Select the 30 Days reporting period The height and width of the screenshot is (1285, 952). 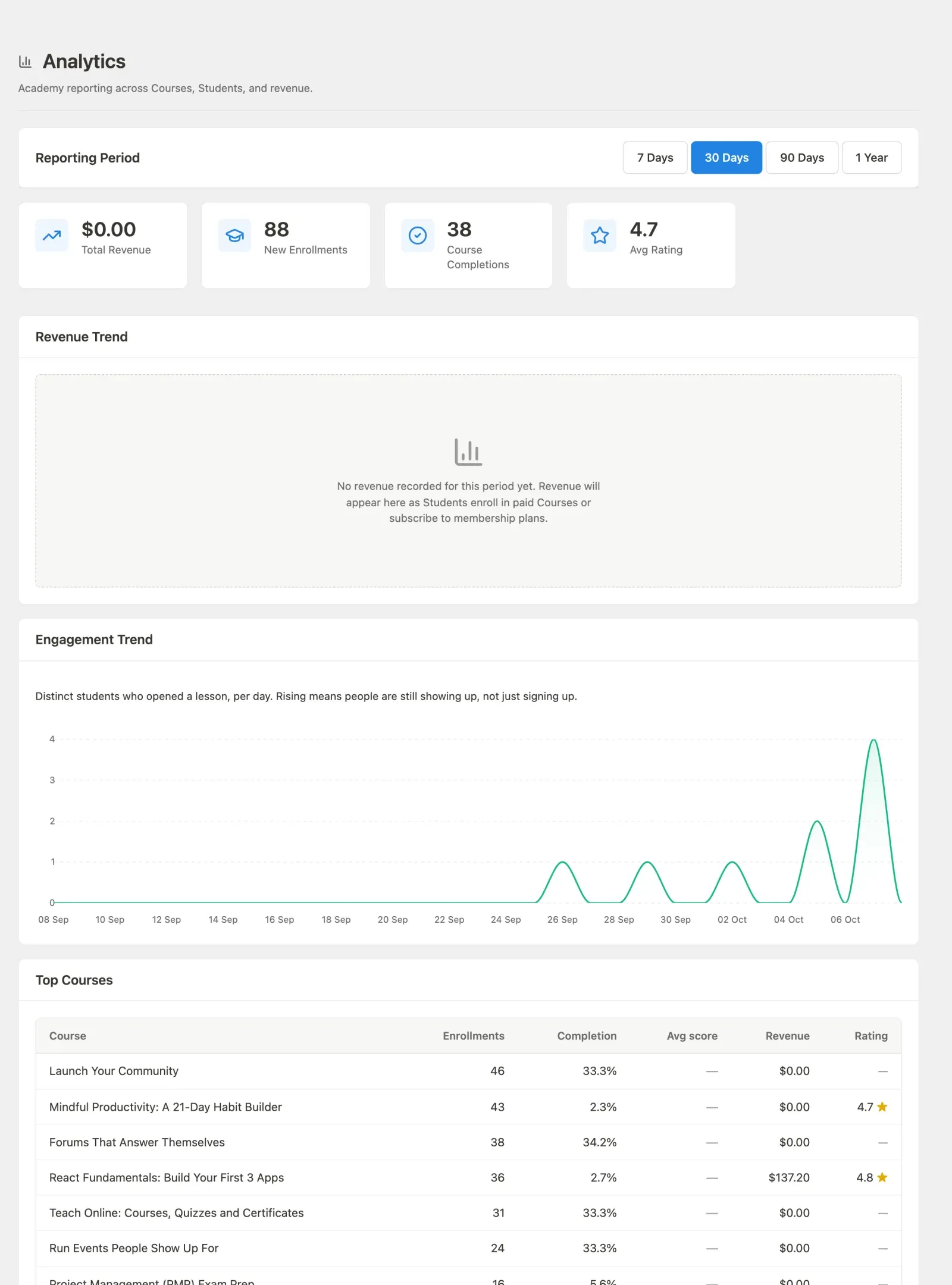[x=726, y=158]
